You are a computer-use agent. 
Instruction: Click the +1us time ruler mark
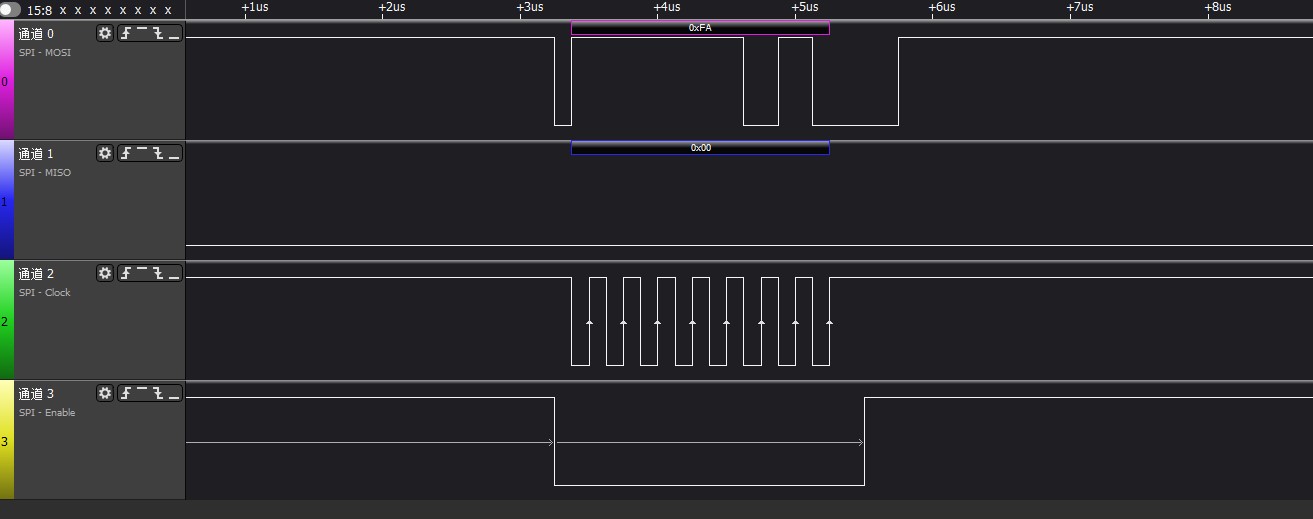tap(255, 7)
